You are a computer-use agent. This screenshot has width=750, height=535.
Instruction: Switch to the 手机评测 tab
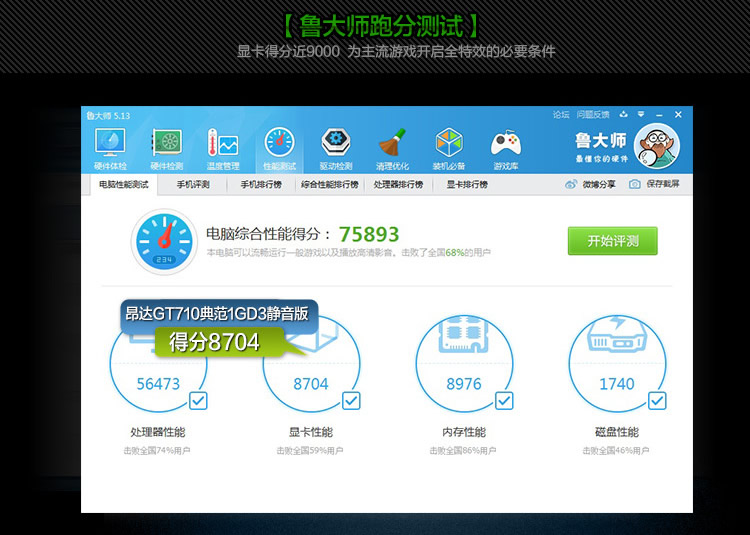click(193, 185)
